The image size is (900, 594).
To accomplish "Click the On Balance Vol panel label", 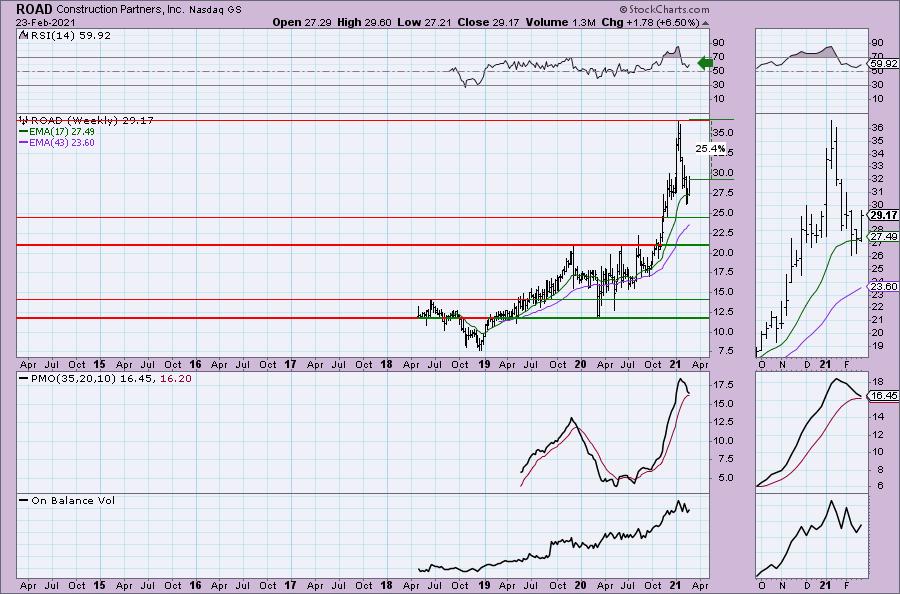I will [67, 500].
